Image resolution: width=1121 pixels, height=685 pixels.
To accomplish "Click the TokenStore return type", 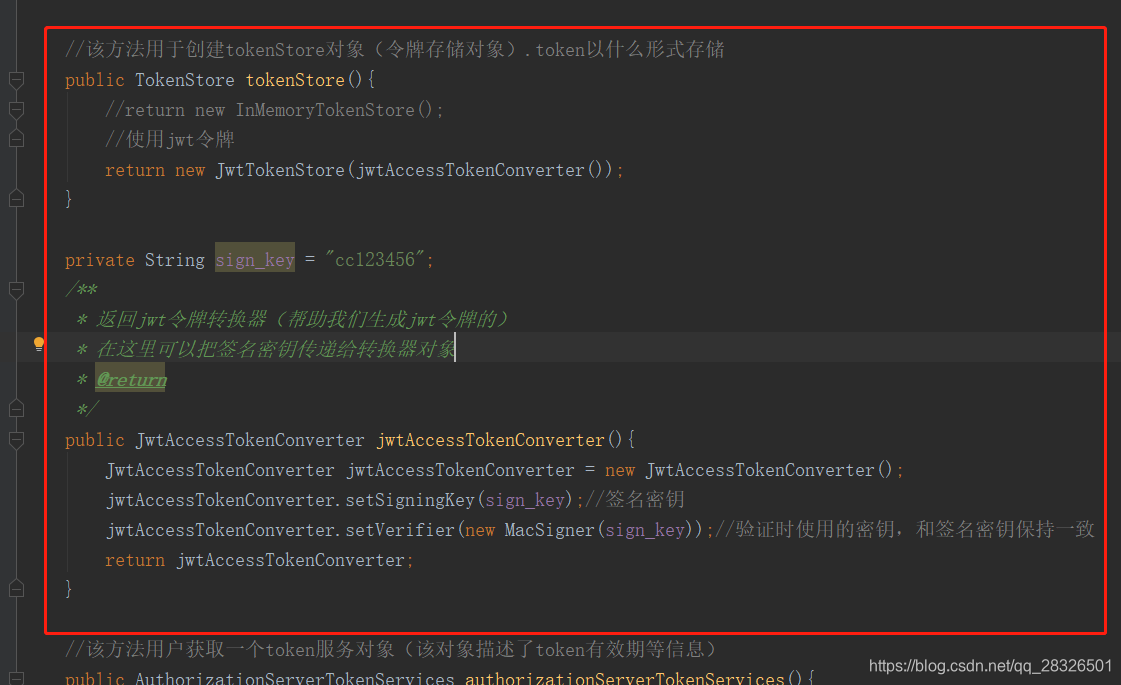I will [x=184, y=80].
